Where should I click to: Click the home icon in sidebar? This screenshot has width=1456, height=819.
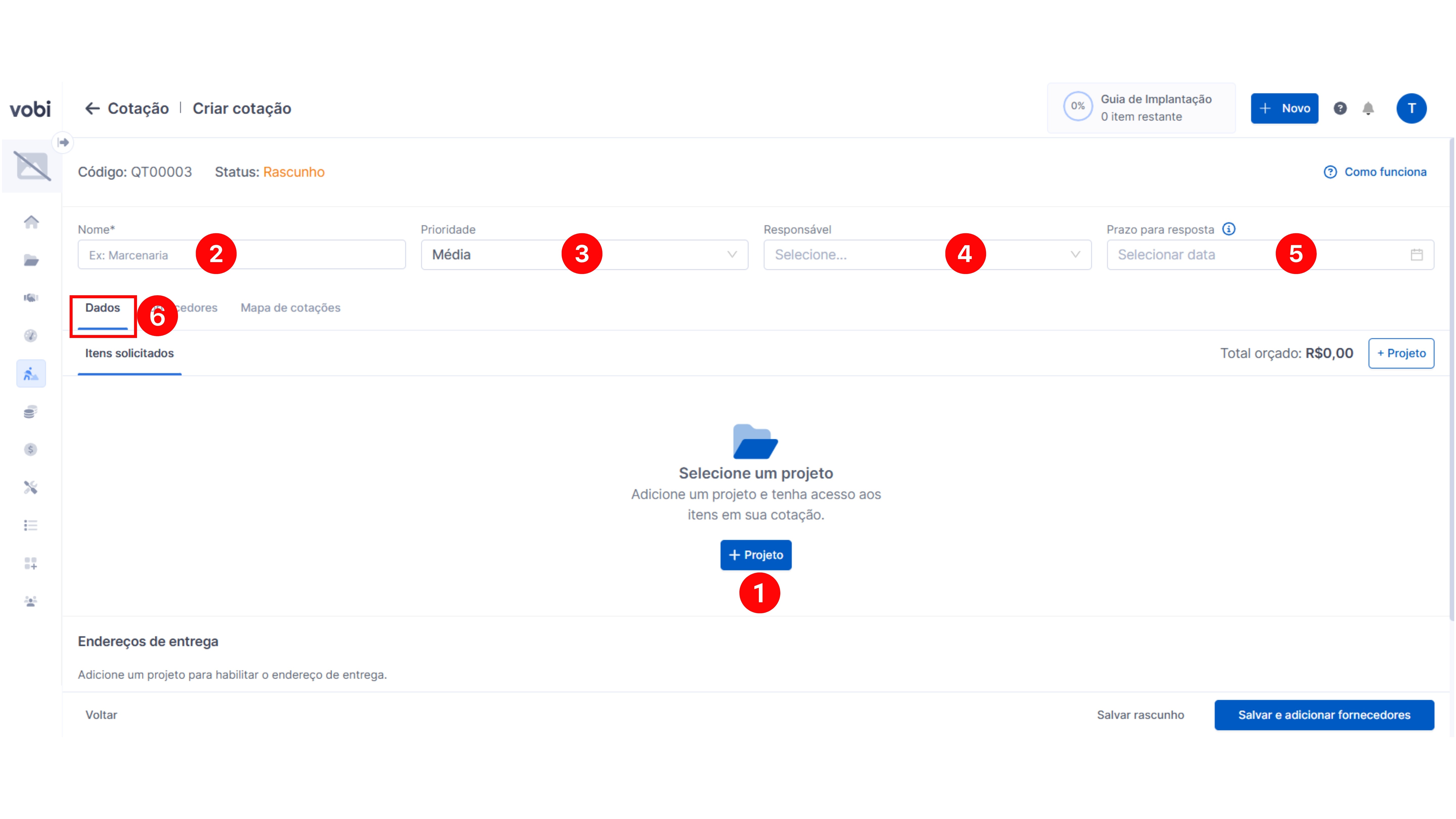coord(31,222)
